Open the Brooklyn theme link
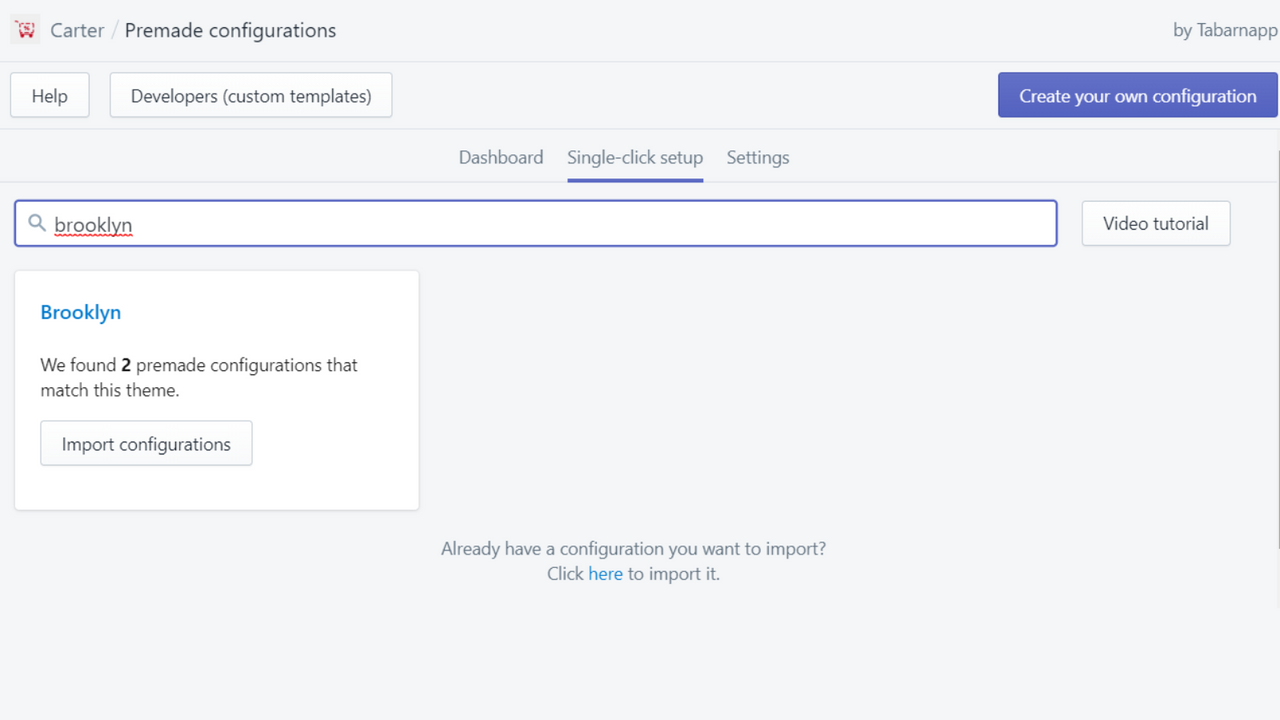 click(x=81, y=312)
